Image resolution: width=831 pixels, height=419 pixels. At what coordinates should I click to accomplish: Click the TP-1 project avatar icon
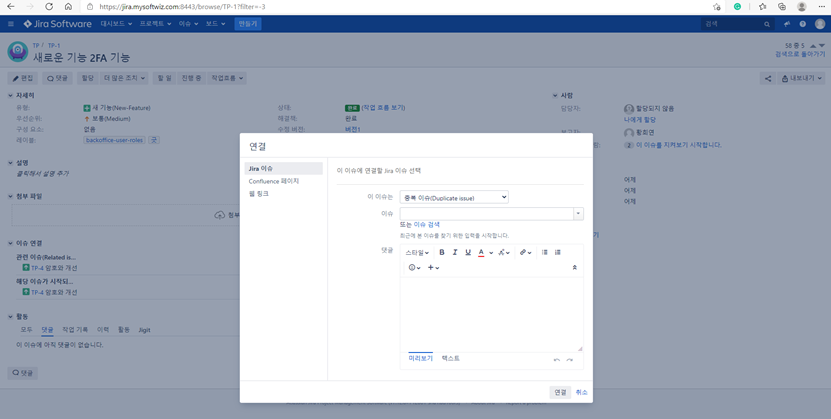point(18,51)
